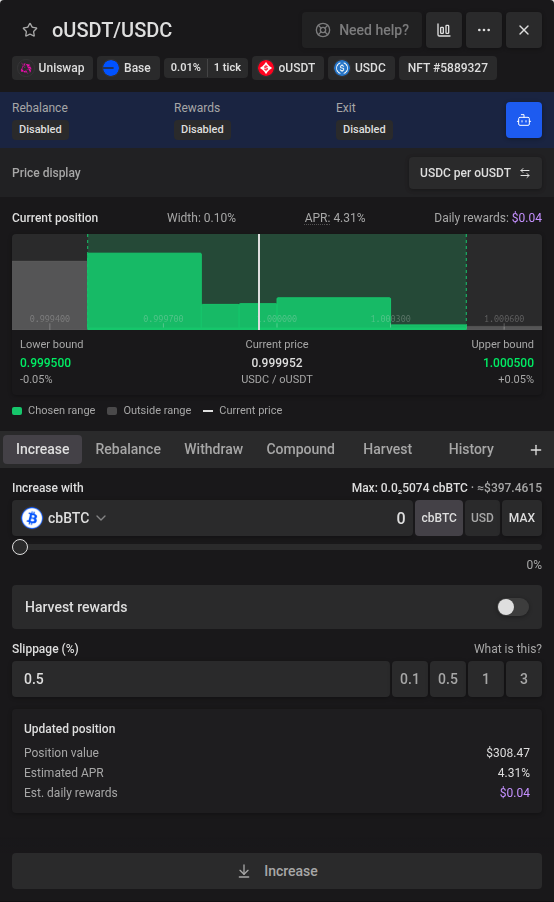This screenshot has width=554, height=902.
Task: Click the bottom Increase submit button
Action: (277, 871)
